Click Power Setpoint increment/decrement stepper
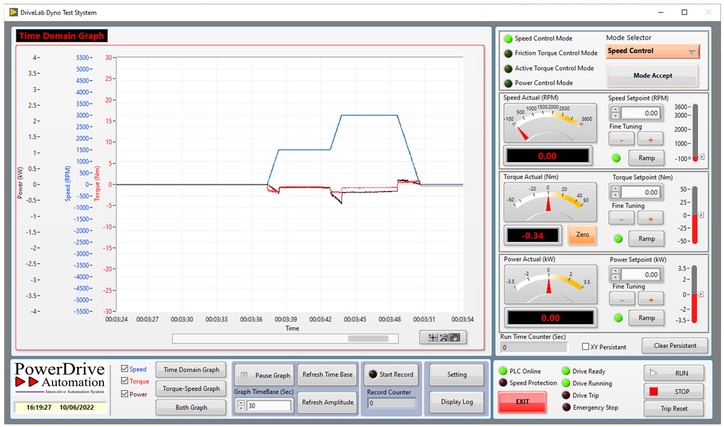Image resolution: width=724 pixels, height=427 pixels. click(x=615, y=274)
